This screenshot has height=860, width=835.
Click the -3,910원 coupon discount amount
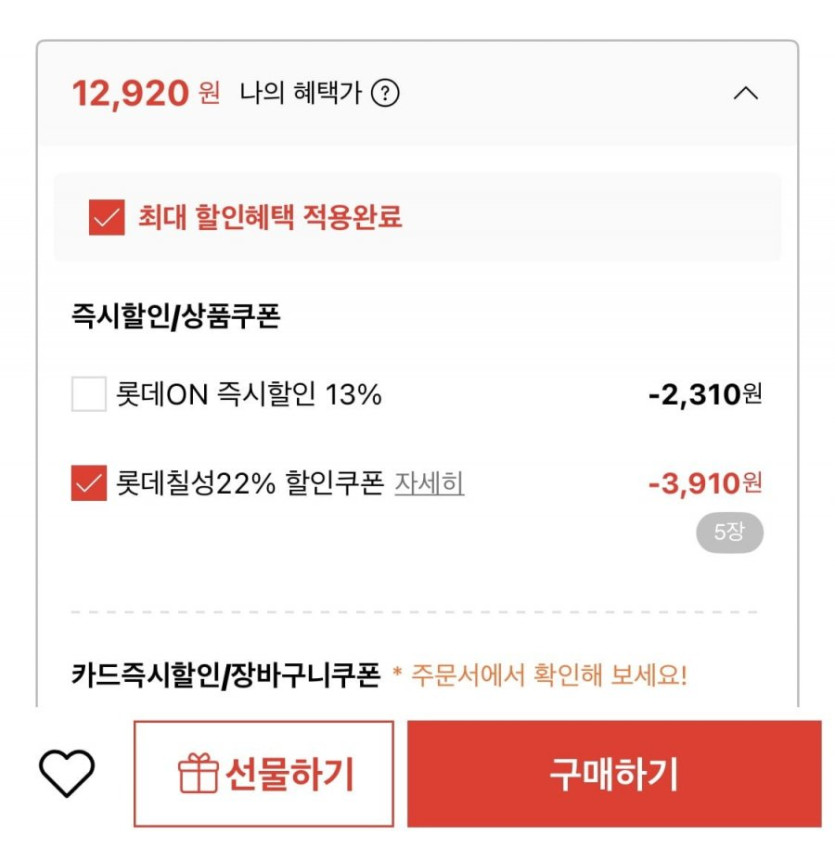click(705, 484)
